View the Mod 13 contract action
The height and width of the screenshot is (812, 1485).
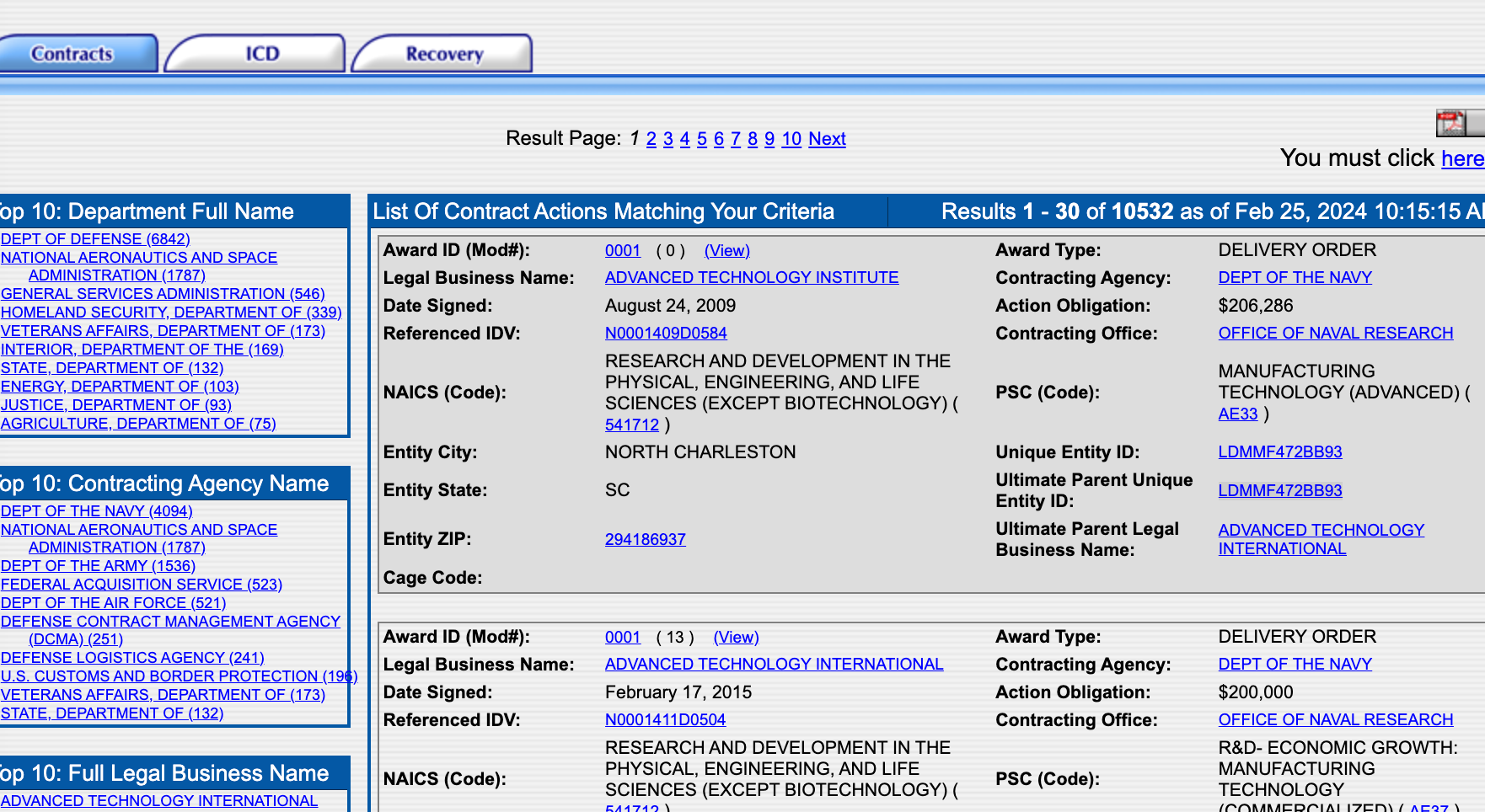(737, 638)
